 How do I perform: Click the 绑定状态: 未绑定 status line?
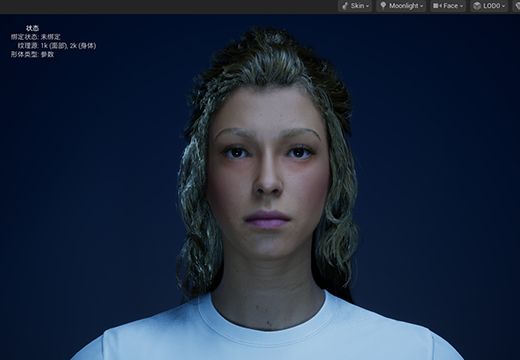36,37
